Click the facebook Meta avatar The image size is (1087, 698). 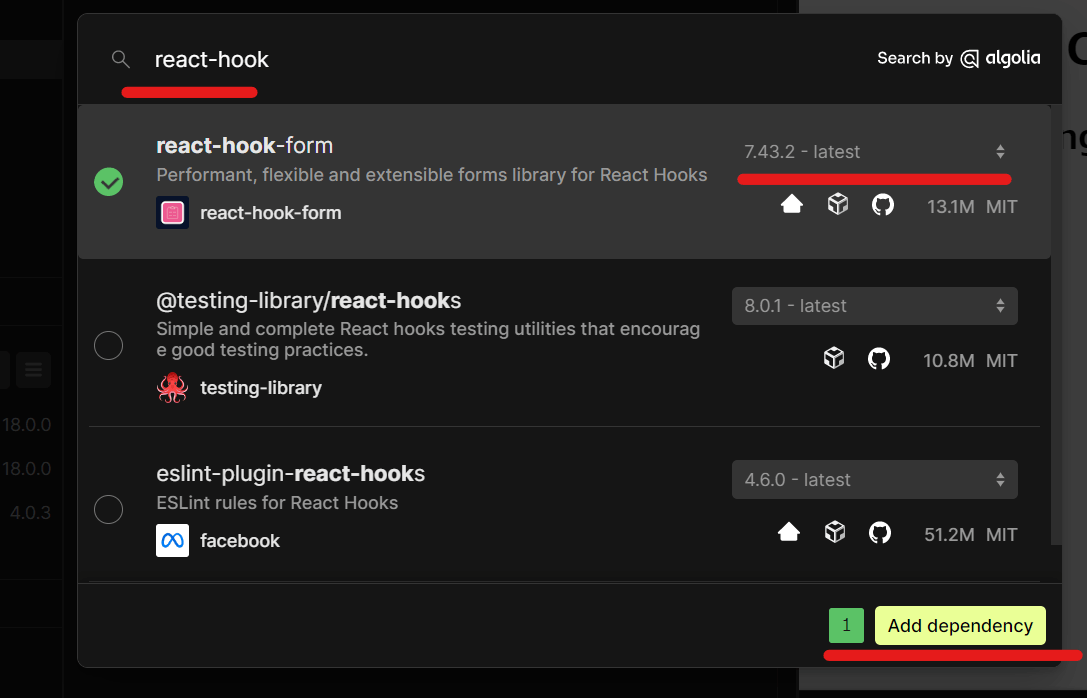coord(173,541)
